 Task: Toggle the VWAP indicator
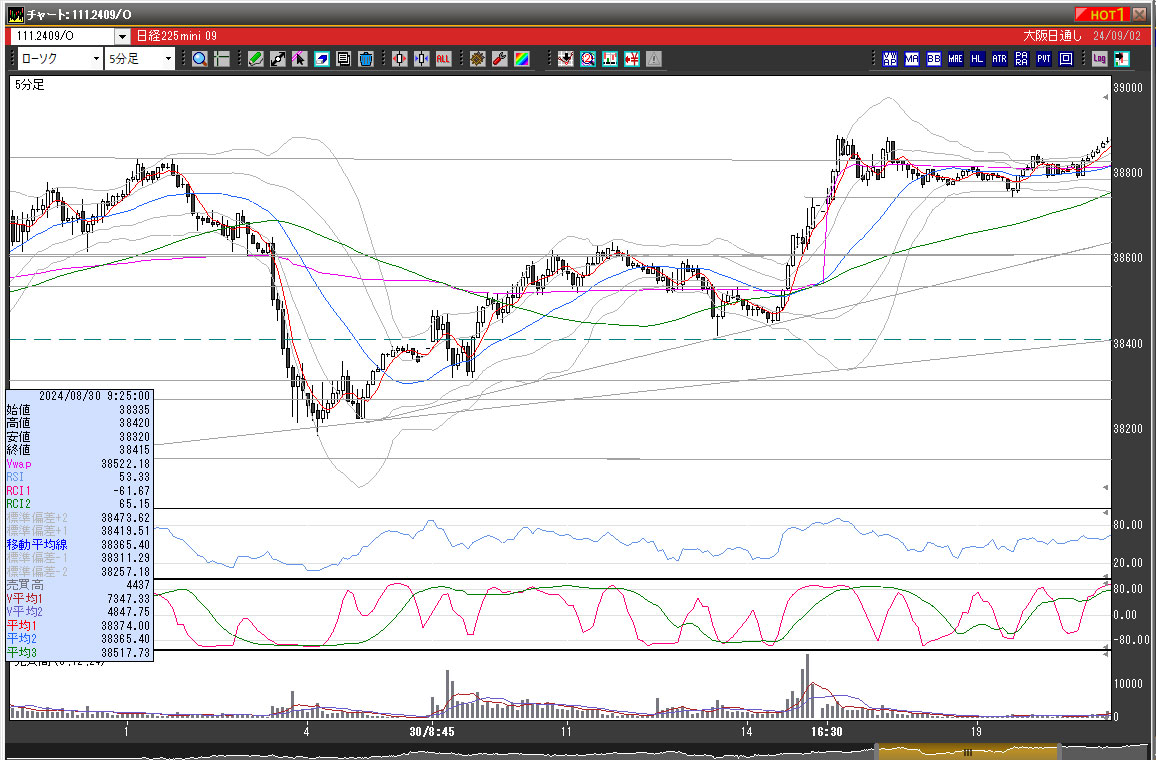pos(890,59)
